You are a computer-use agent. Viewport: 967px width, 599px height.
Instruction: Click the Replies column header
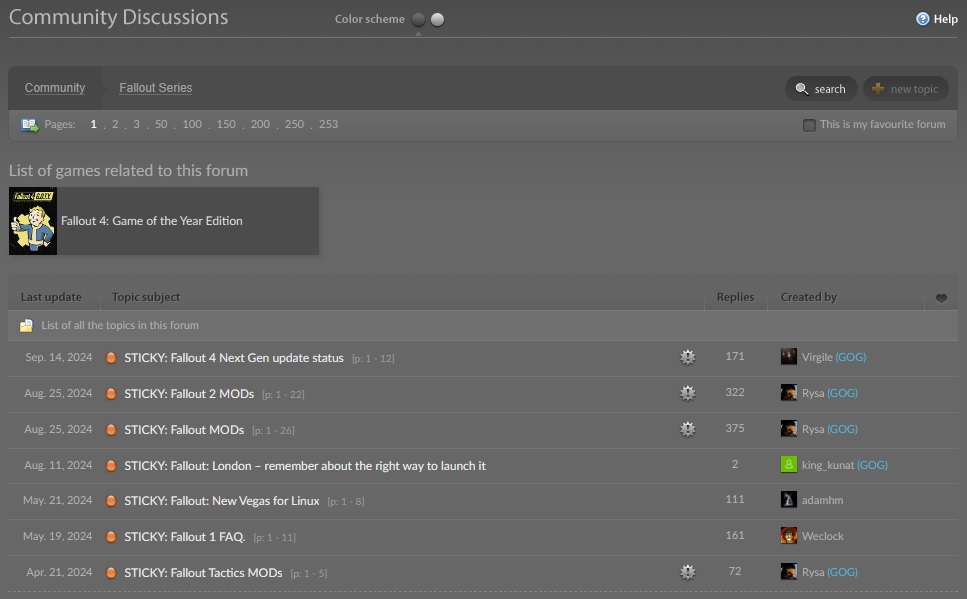pyautogui.click(x=735, y=297)
